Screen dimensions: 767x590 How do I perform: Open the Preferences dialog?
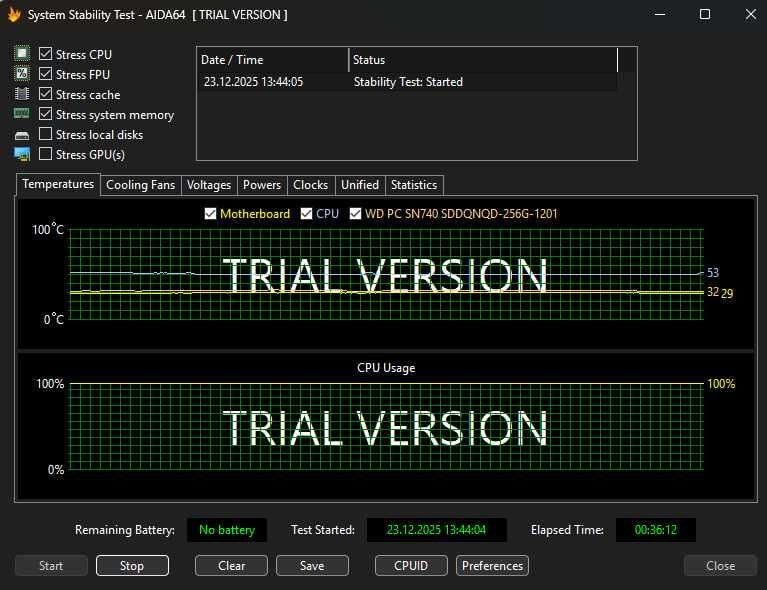coord(492,566)
